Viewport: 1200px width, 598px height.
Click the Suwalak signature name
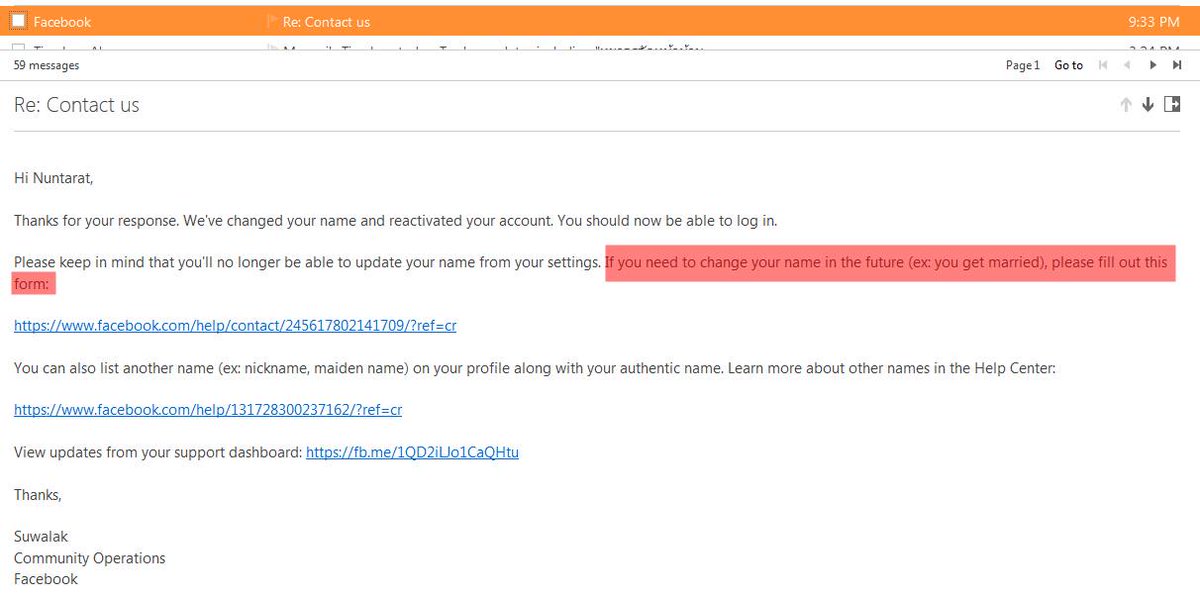(x=41, y=537)
